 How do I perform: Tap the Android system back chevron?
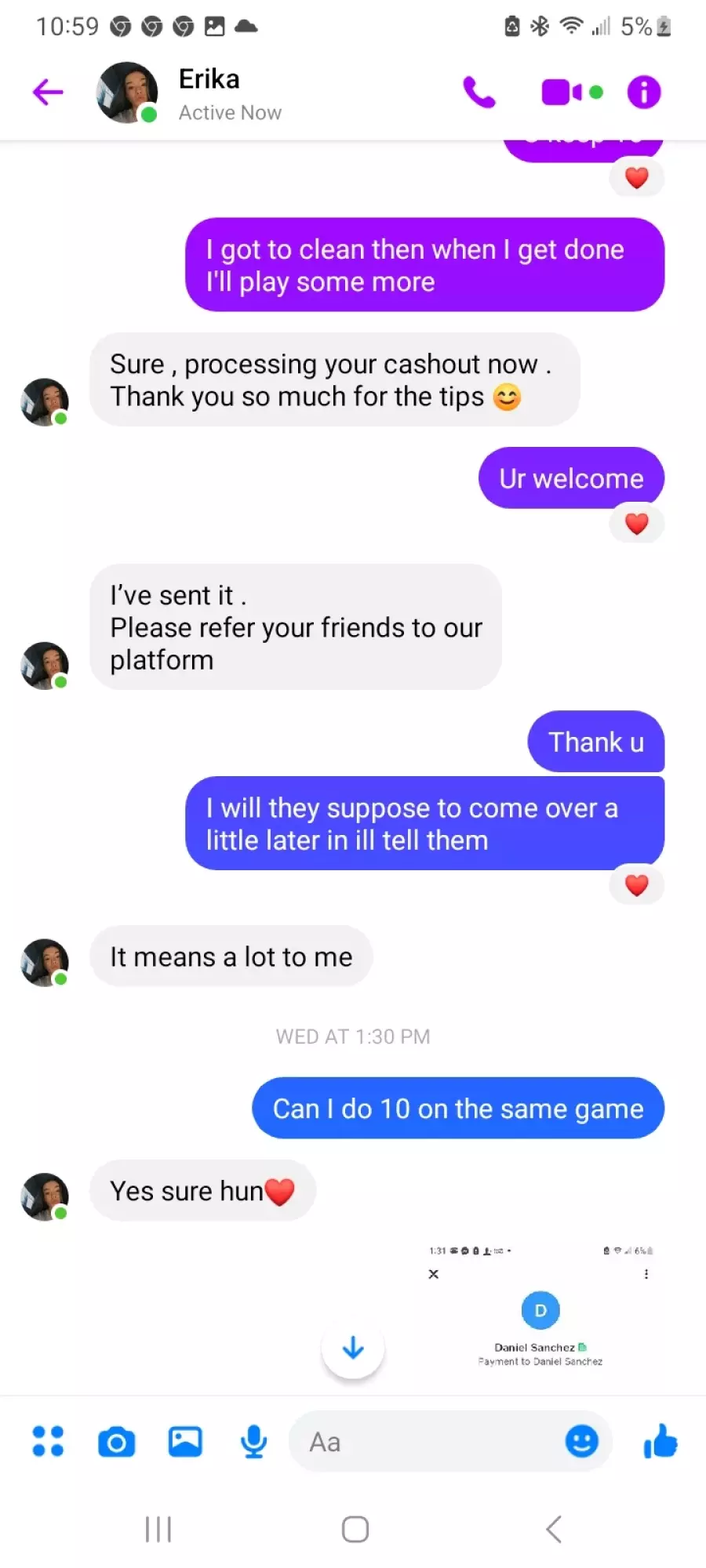coord(554,1529)
